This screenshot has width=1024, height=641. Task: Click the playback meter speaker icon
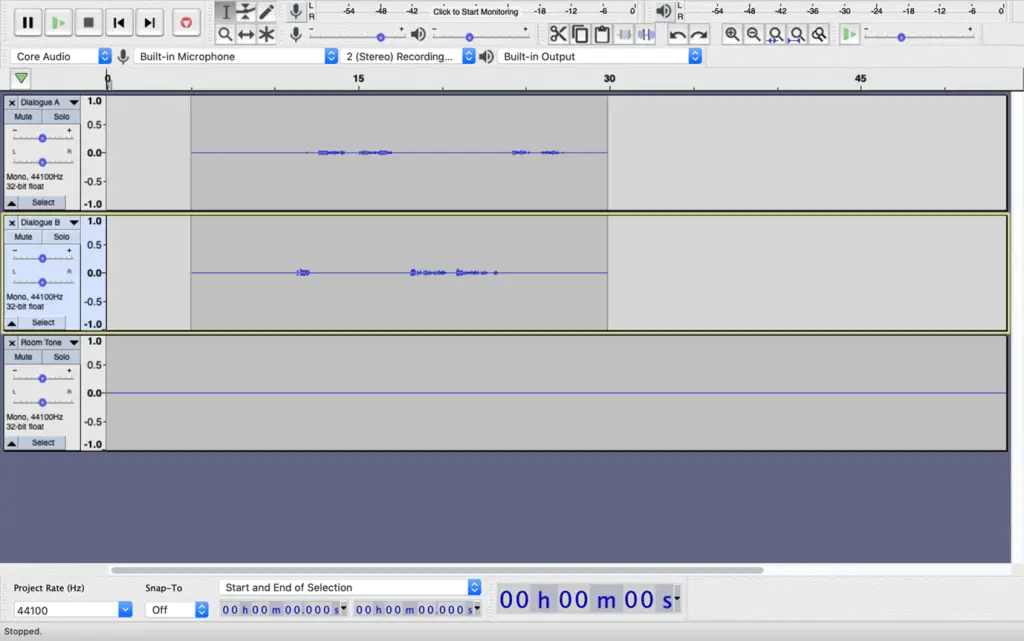click(x=664, y=11)
